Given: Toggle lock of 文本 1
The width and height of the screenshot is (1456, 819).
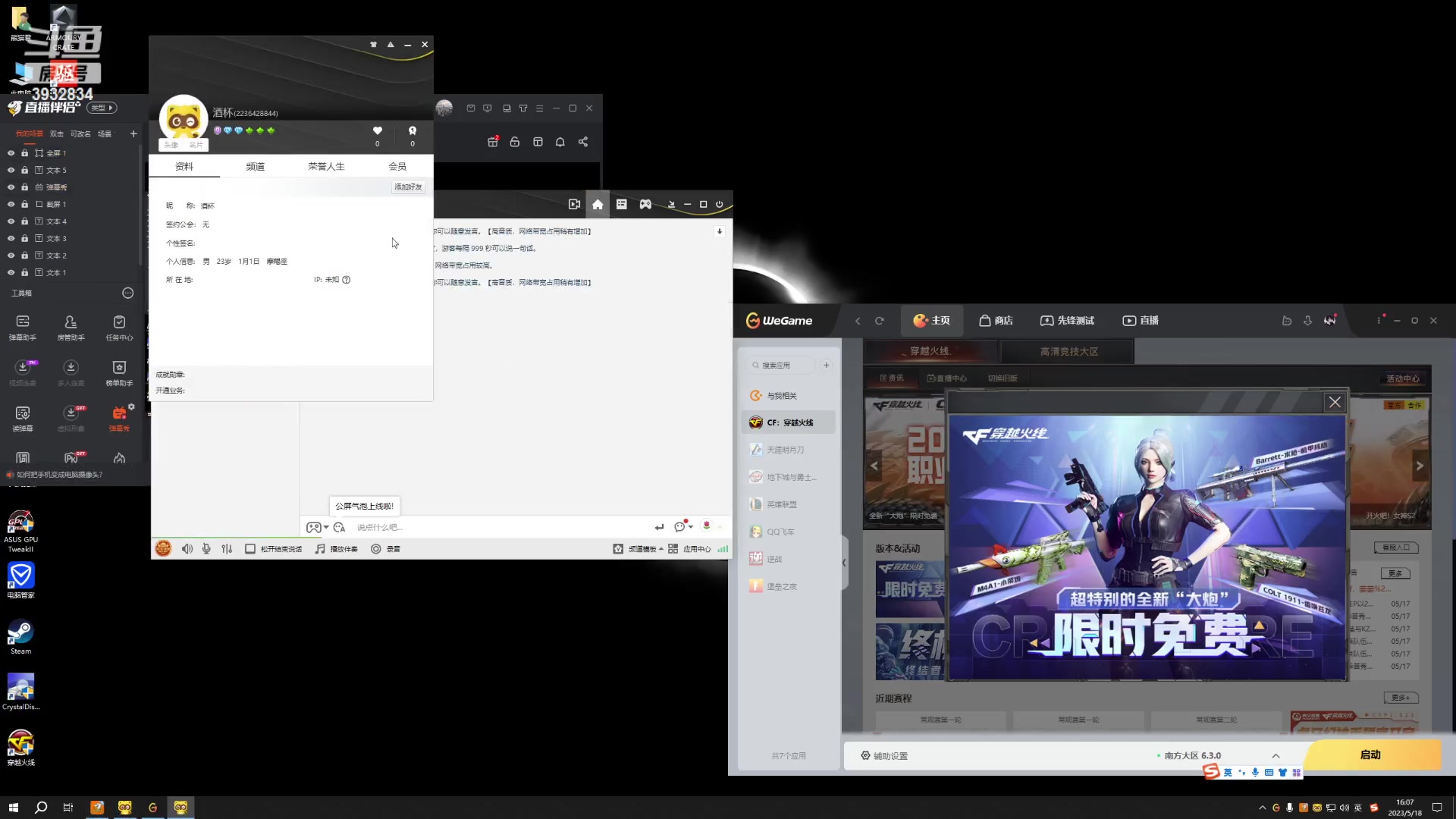Looking at the screenshot, I should pyautogui.click(x=24, y=272).
